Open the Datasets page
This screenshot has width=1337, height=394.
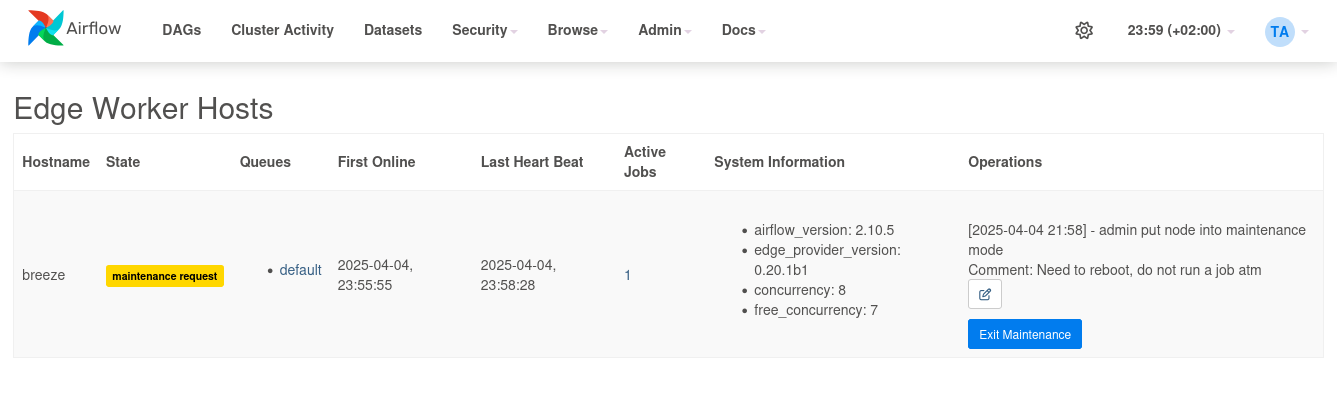point(393,30)
